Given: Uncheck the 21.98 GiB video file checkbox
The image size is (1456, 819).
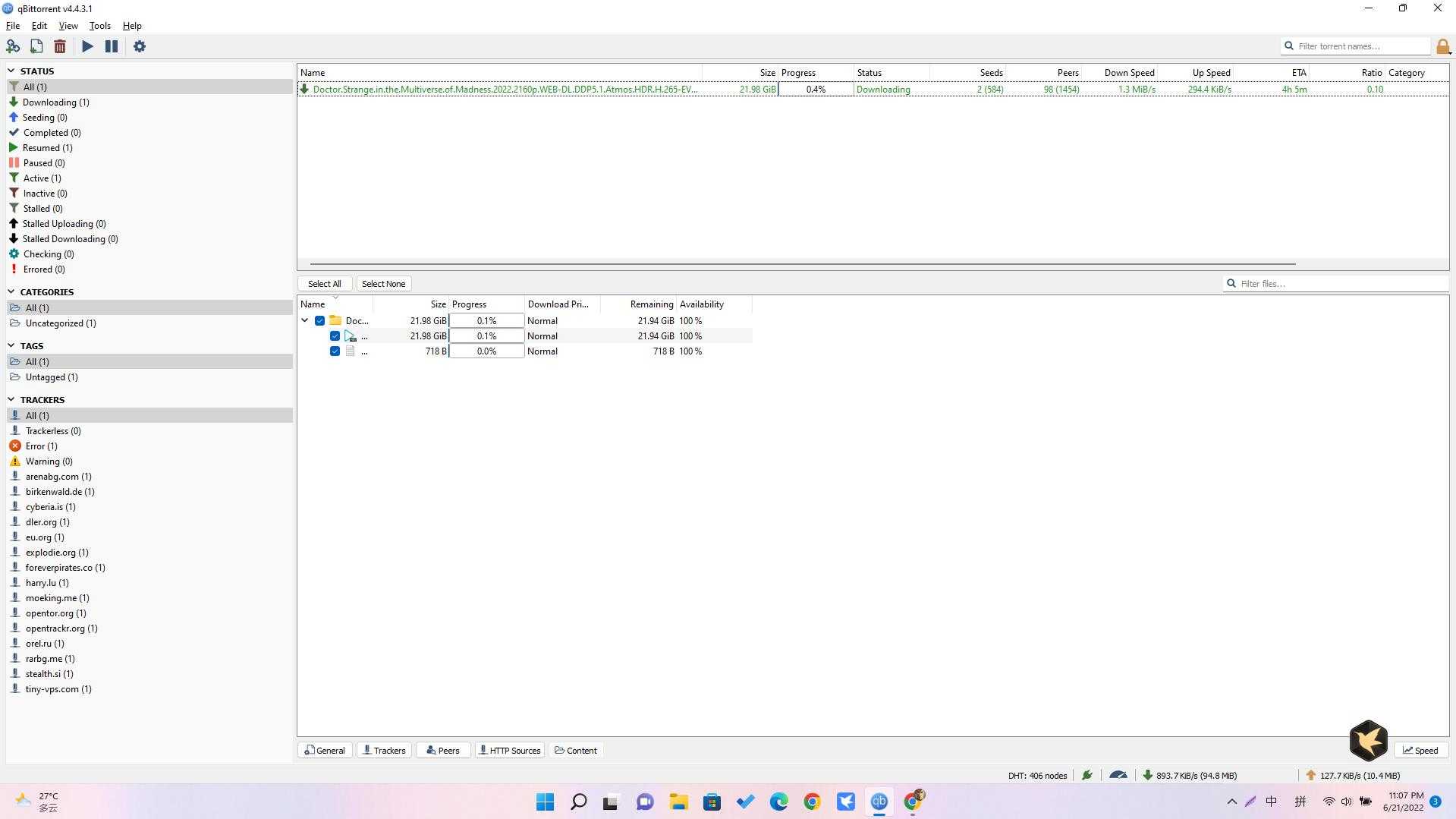Looking at the screenshot, I should pyautogui.click(x=335, y=335).
